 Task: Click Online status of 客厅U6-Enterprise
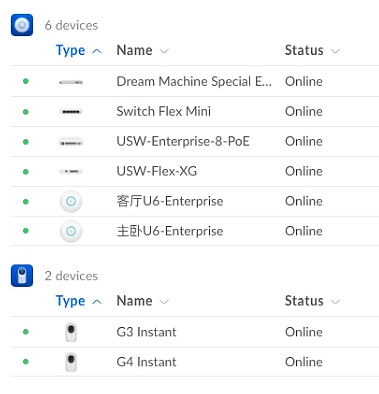click(x=304, y=201)
